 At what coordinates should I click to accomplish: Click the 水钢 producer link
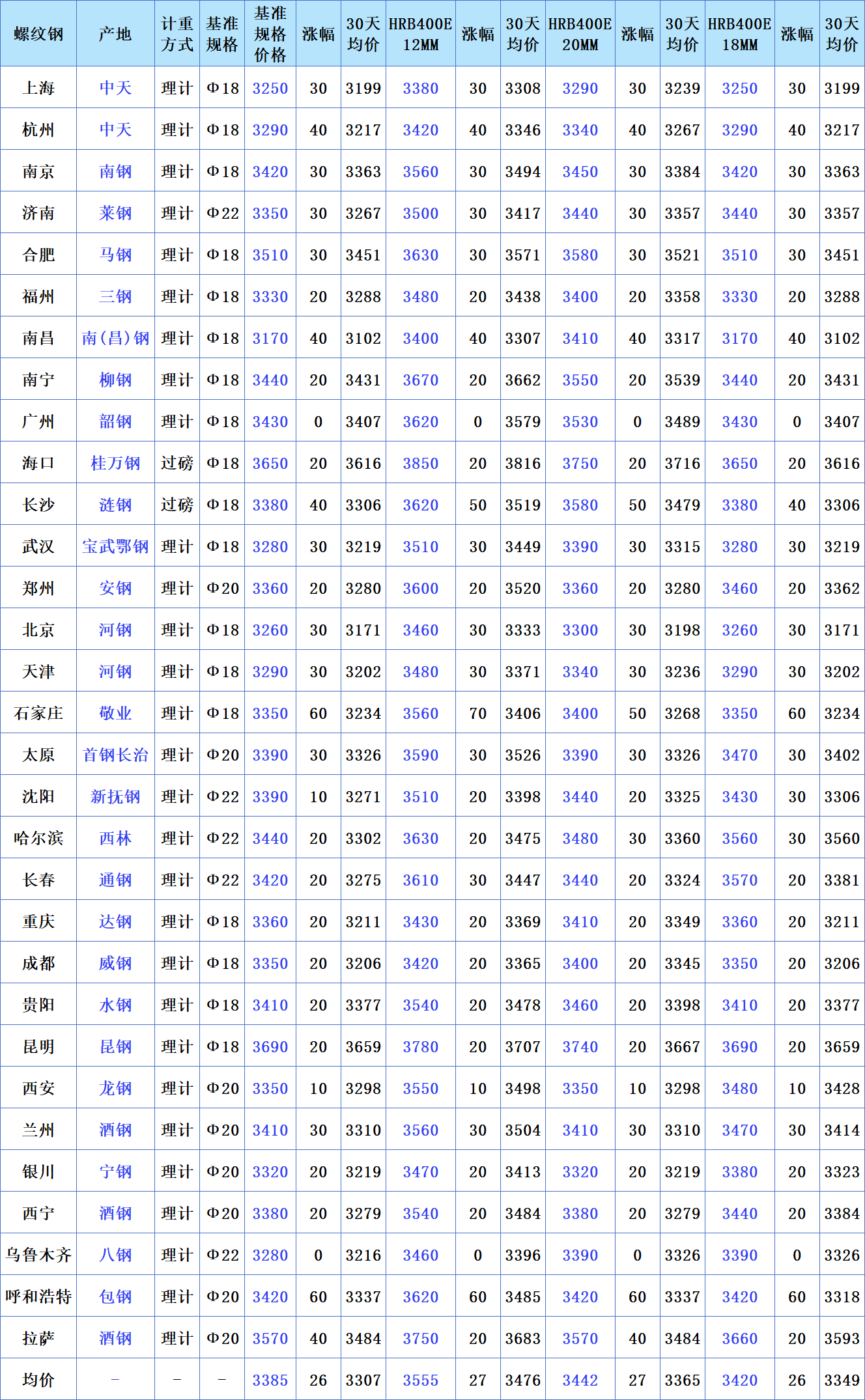point(115,1005)
